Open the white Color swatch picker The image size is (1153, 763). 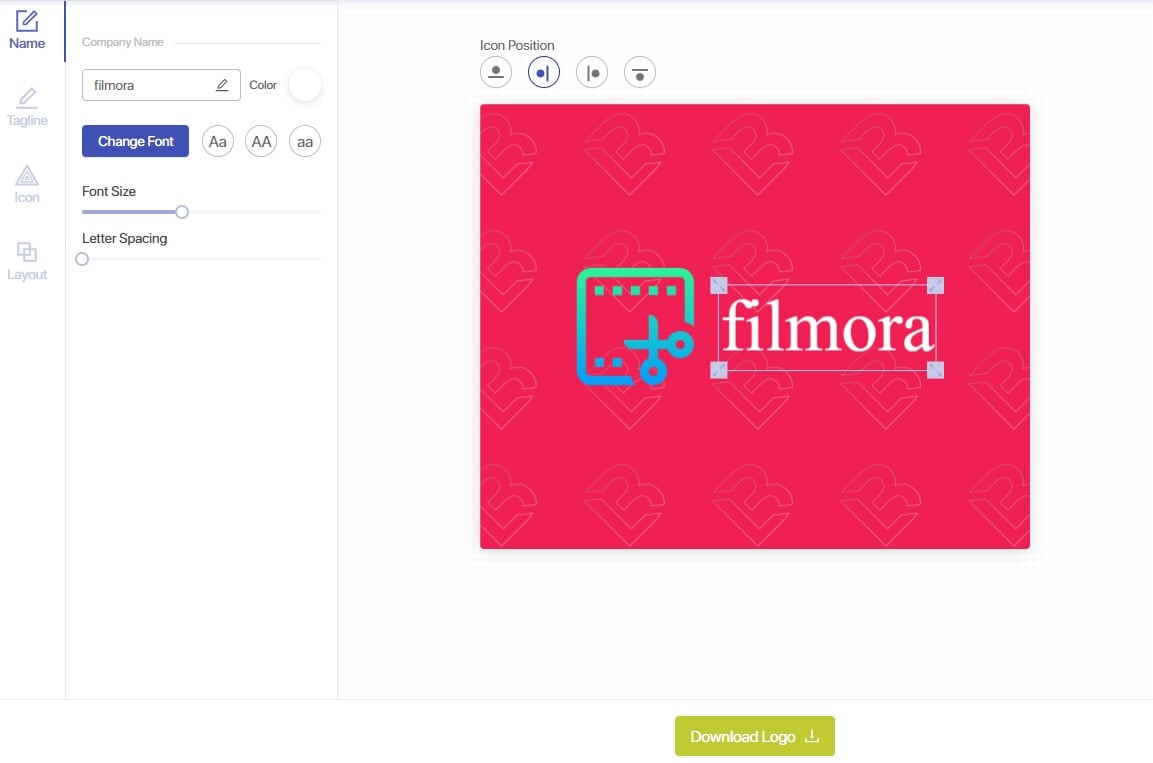point(305,85)
